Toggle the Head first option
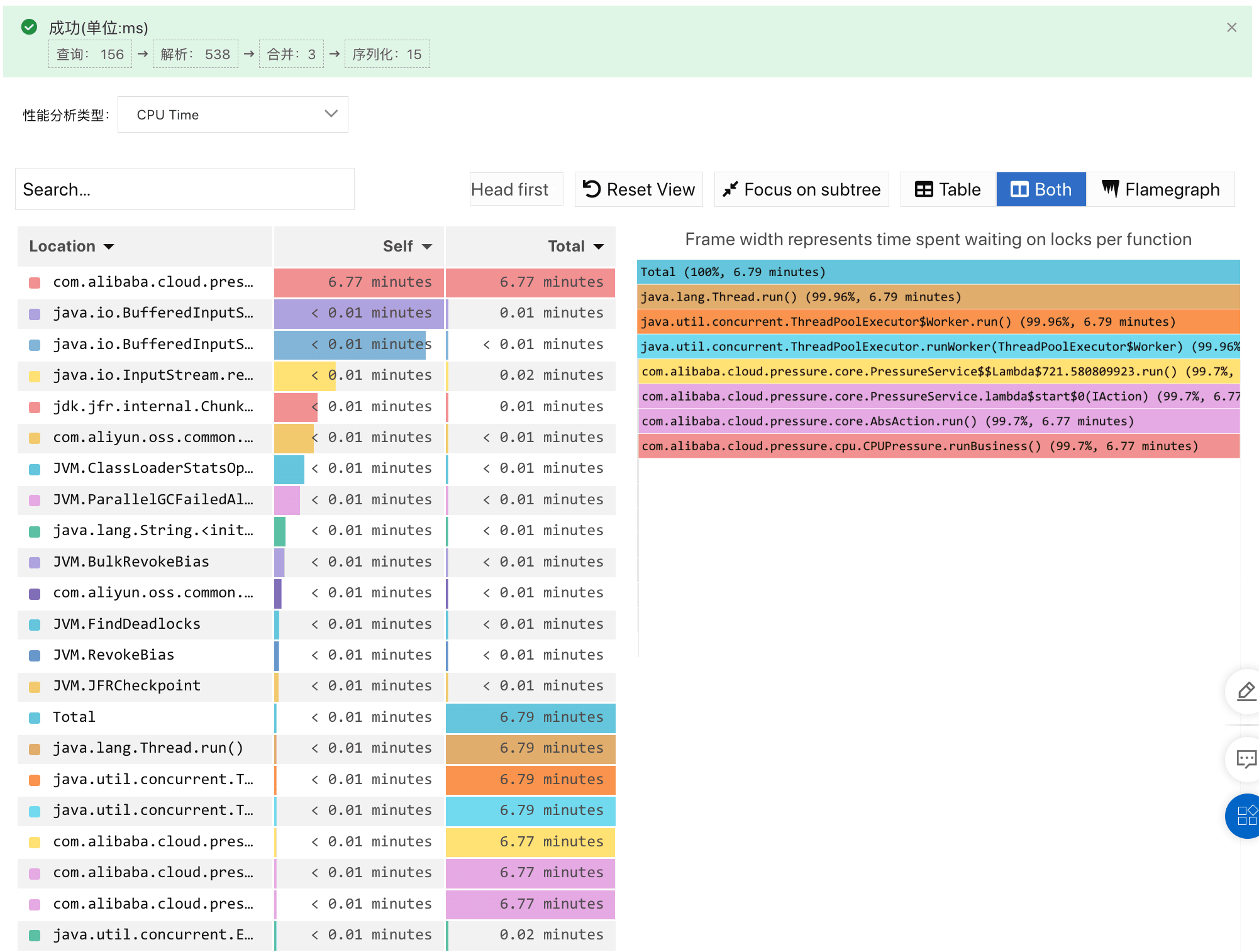The height and width of the screenshot is (952, 1259). pos(510,189)
